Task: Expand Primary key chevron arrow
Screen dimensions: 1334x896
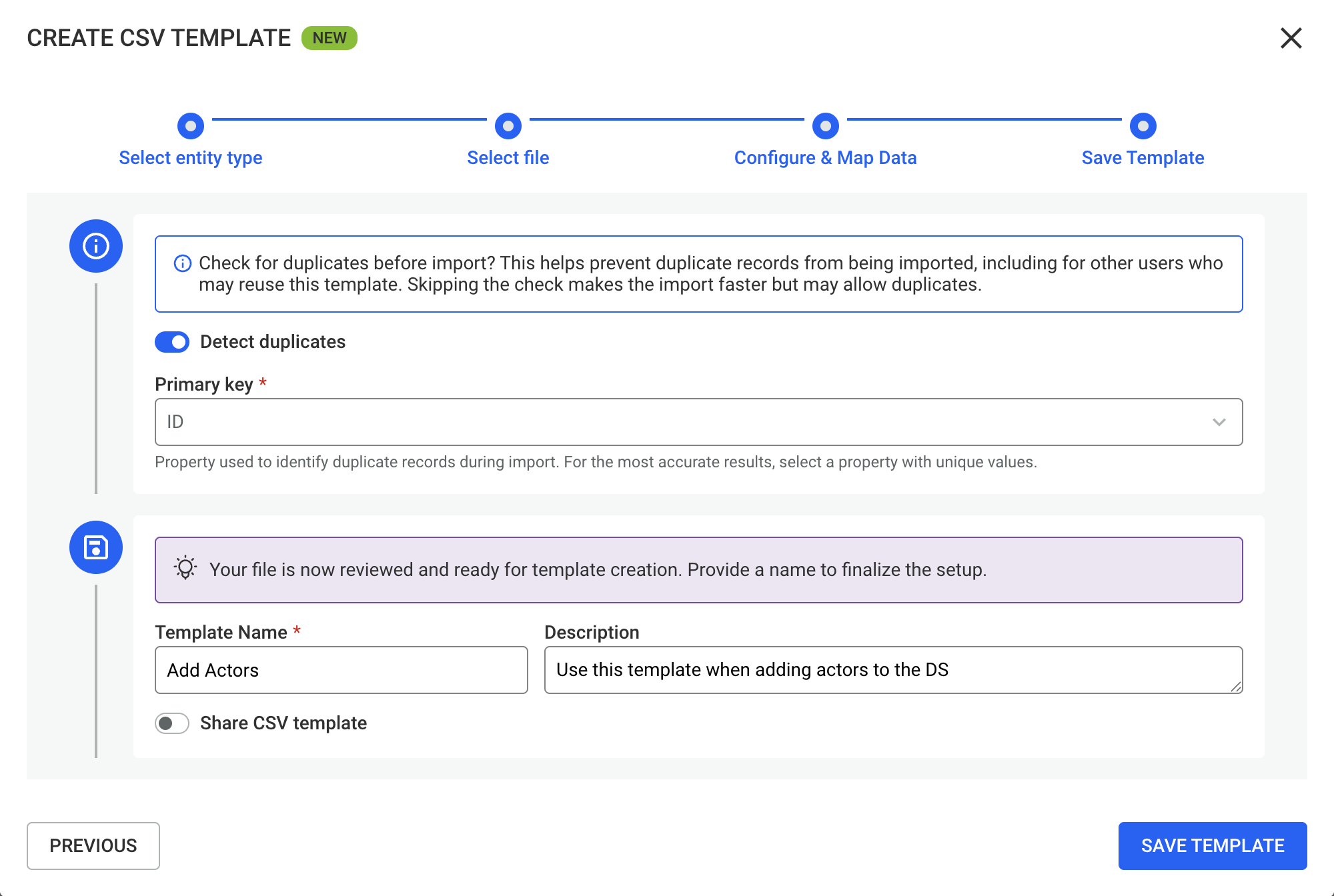Action: pyautogui.click(x=1219, y=422)
